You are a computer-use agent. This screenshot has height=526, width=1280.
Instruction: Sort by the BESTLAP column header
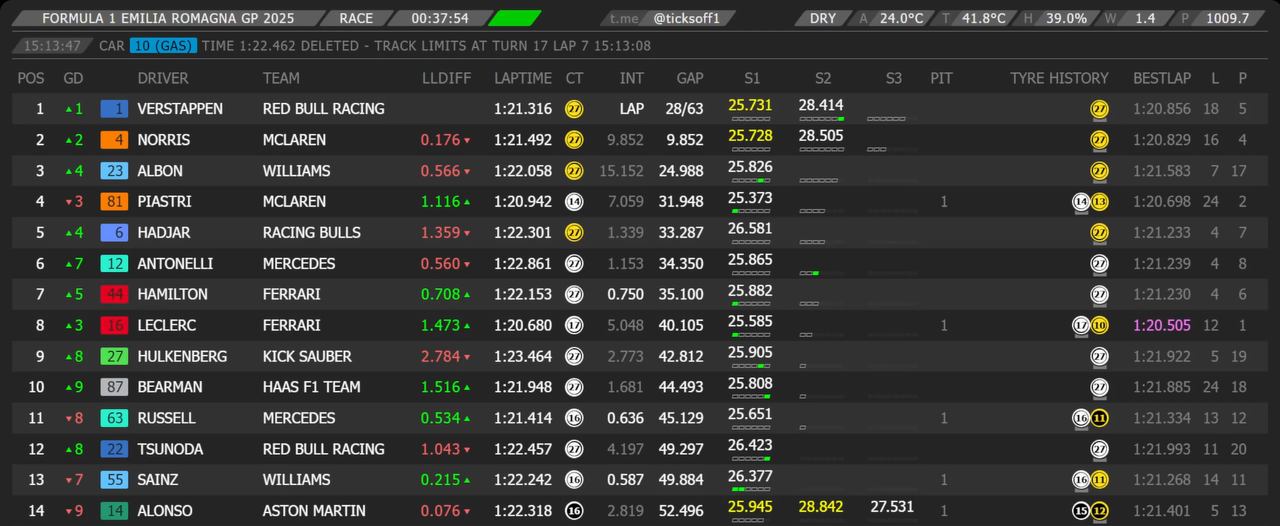tap(1162, 78)
